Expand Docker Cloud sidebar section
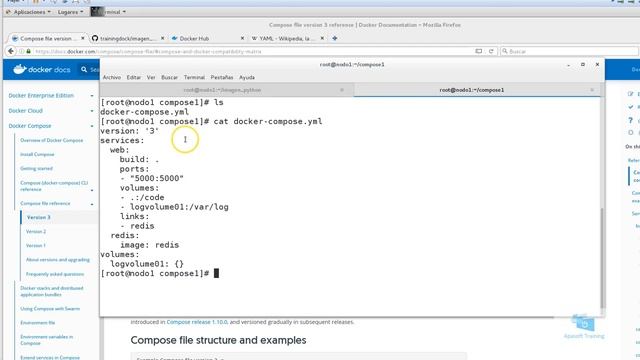 point(91,111)
